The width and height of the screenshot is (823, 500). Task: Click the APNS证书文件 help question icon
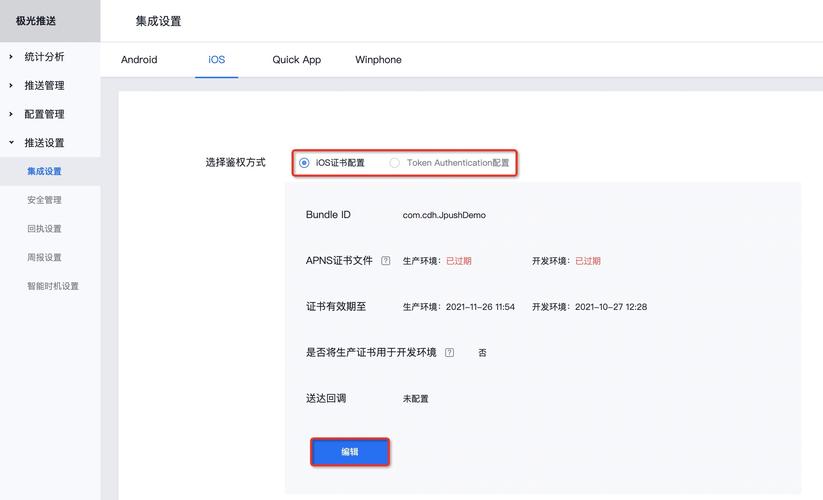pos(386,261)
